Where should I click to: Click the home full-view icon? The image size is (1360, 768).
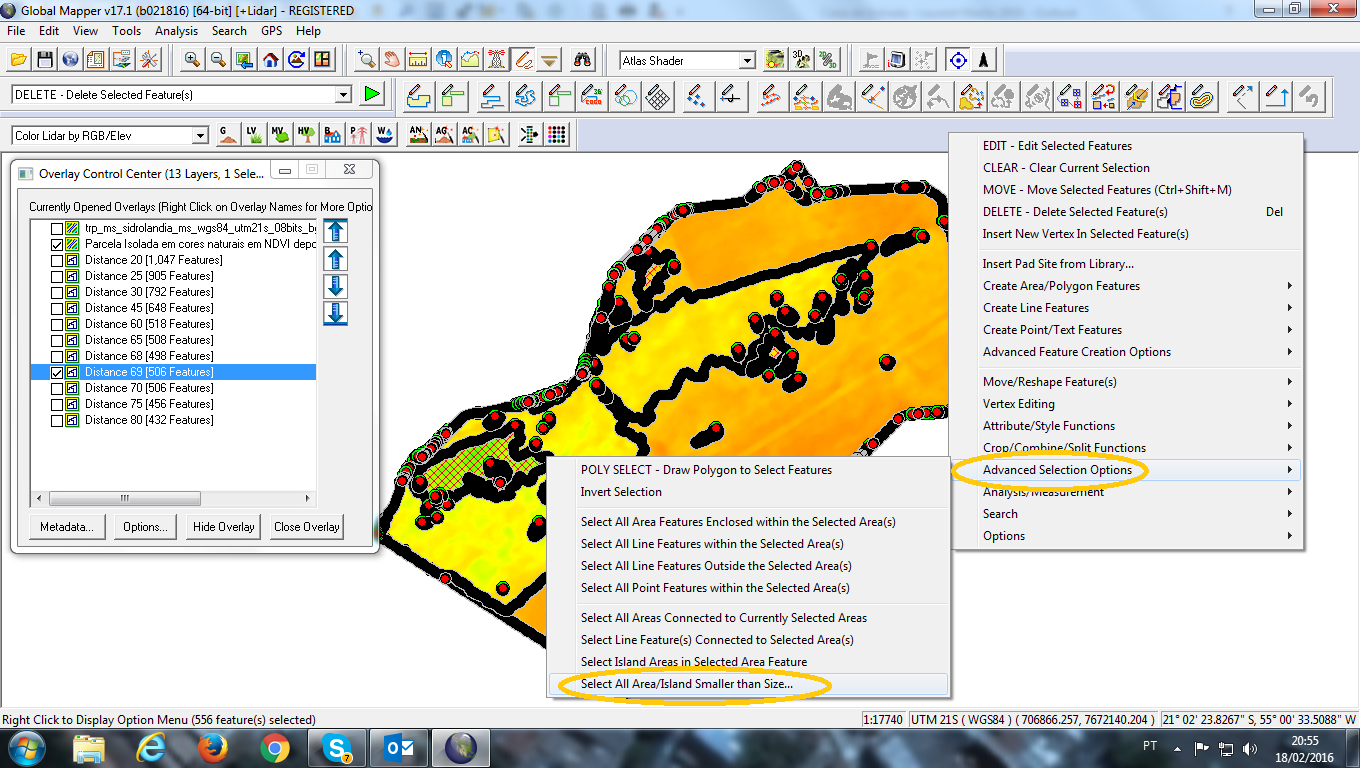click(x=270, y=60)
